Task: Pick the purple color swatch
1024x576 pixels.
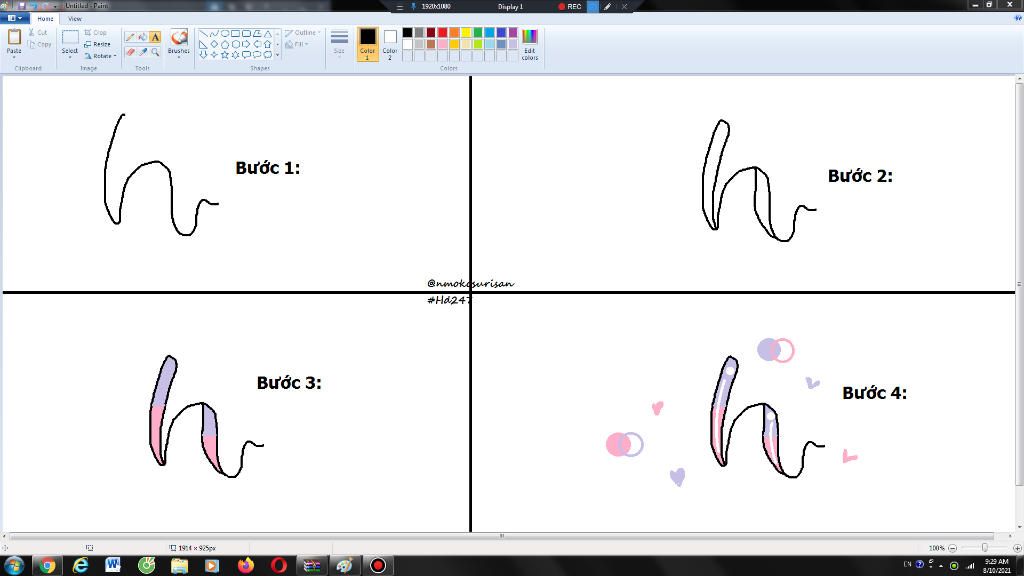Action: 513,33
